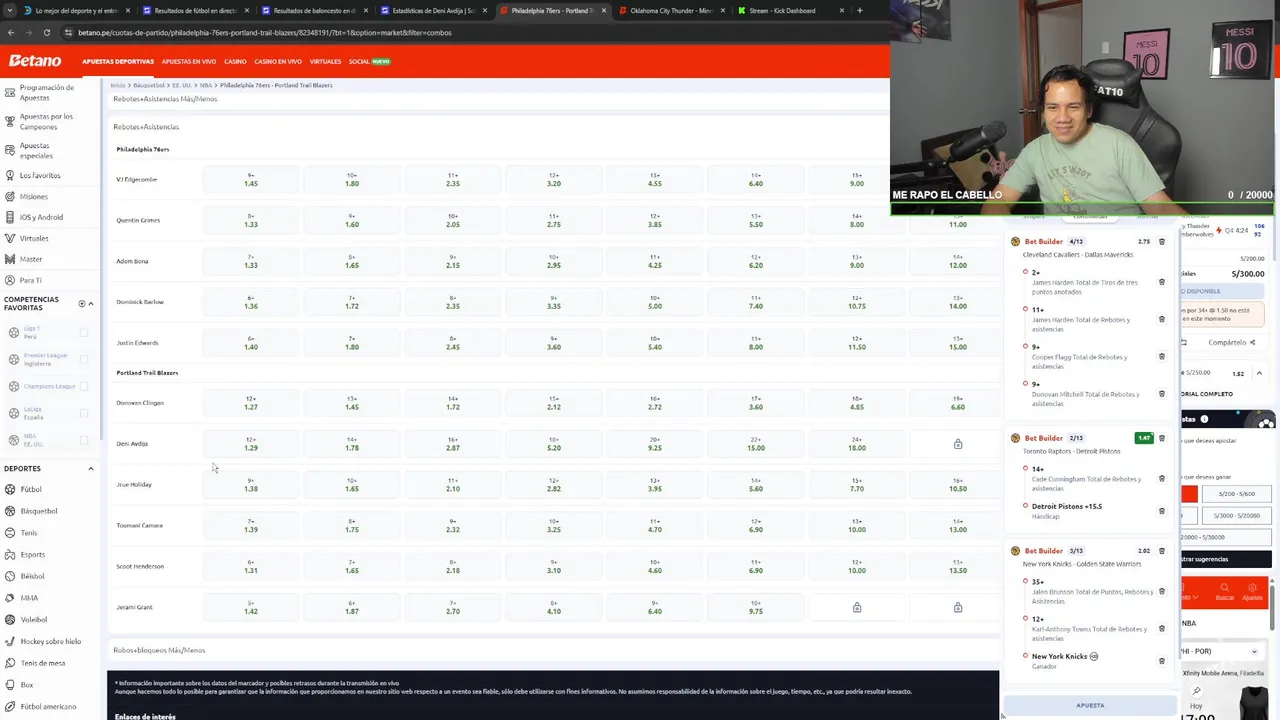This screenshot has height=720, width=1280.
Task: Open the Fútbol americano icon
Action: click(x=10, y=706)
